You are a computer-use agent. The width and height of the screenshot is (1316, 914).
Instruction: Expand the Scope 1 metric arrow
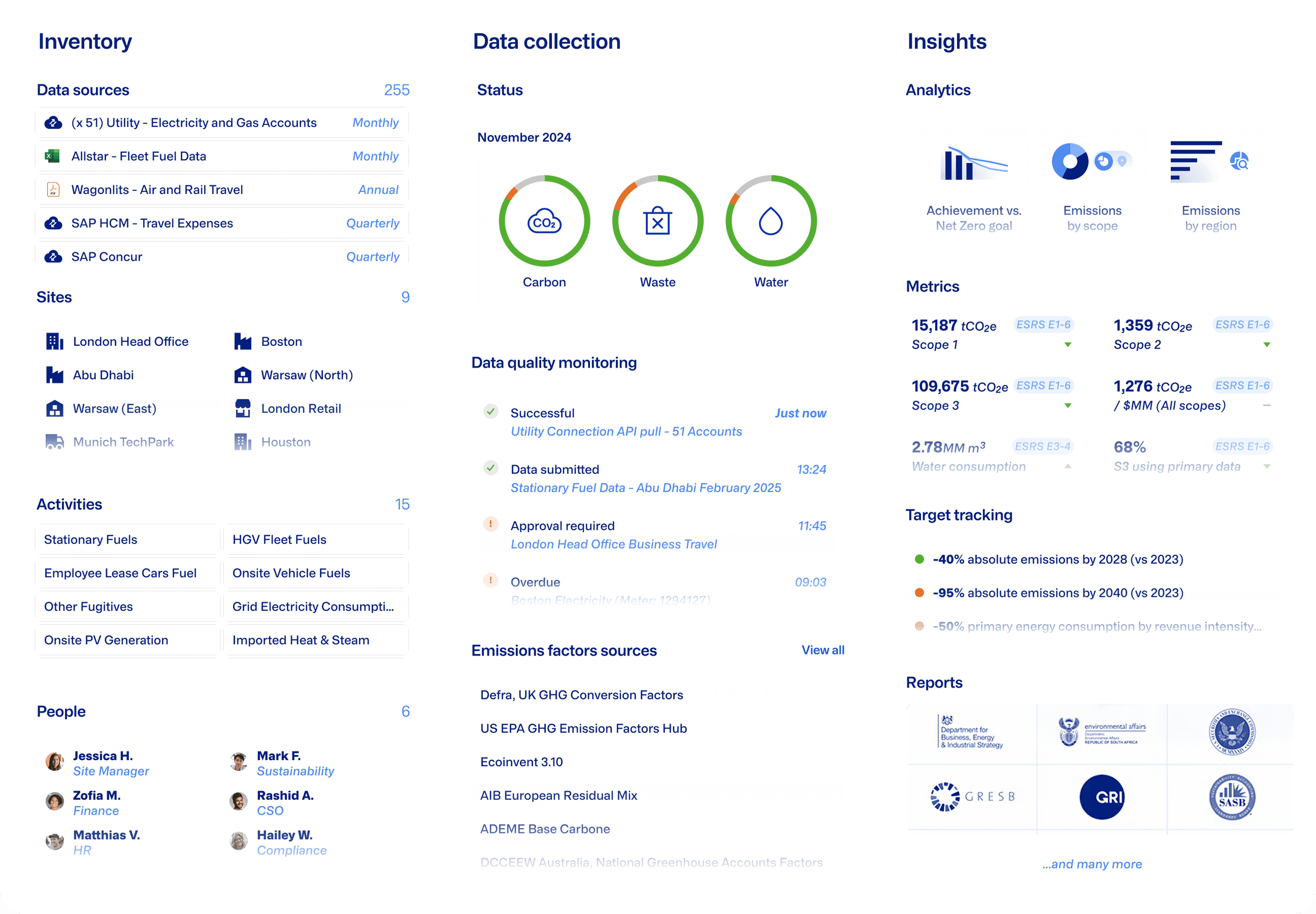[1067, 345]
